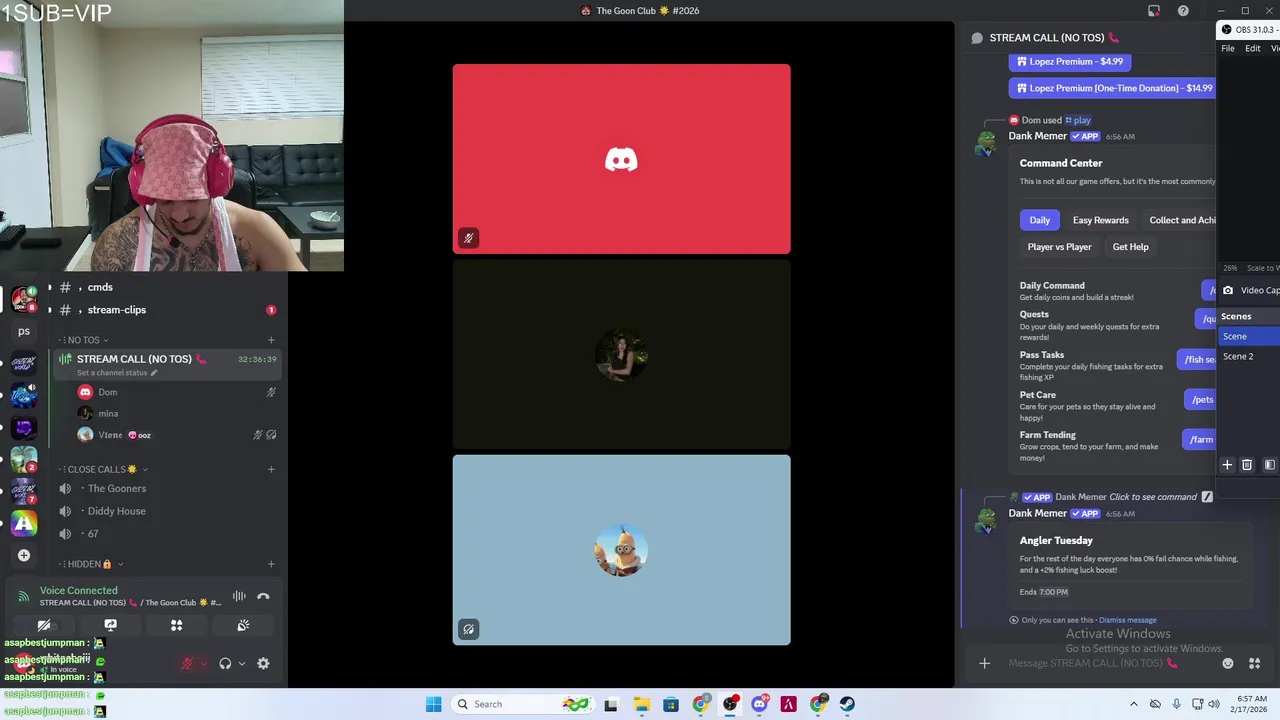
Task: Click the /pets command button
Action: click(x=1202, y=400)
